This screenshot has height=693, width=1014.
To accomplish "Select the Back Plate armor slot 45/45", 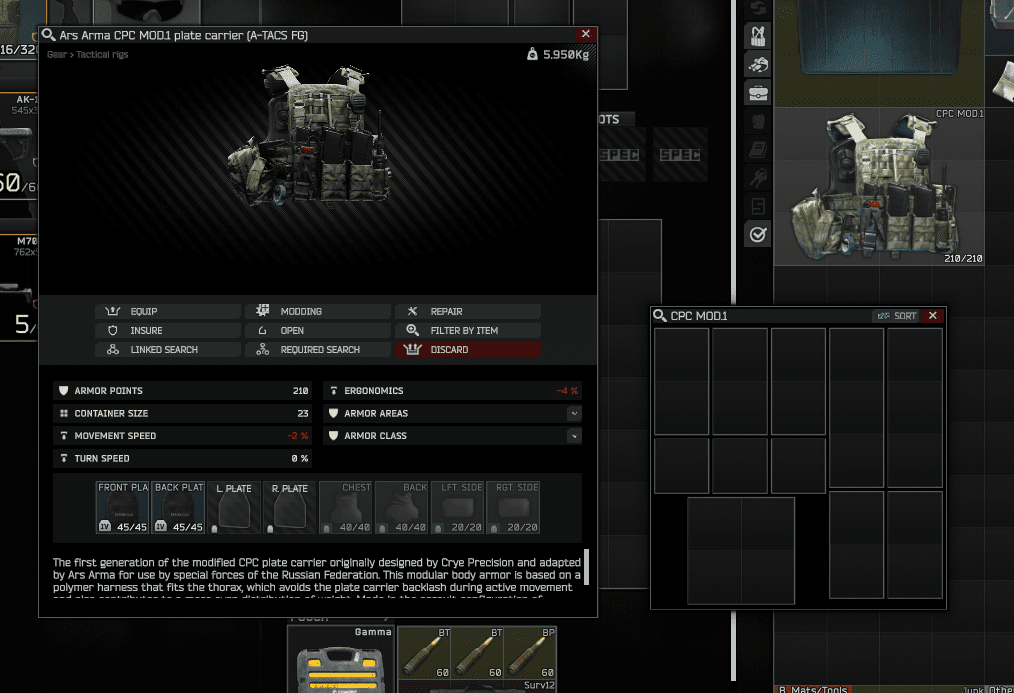I will tap(178, 507).
